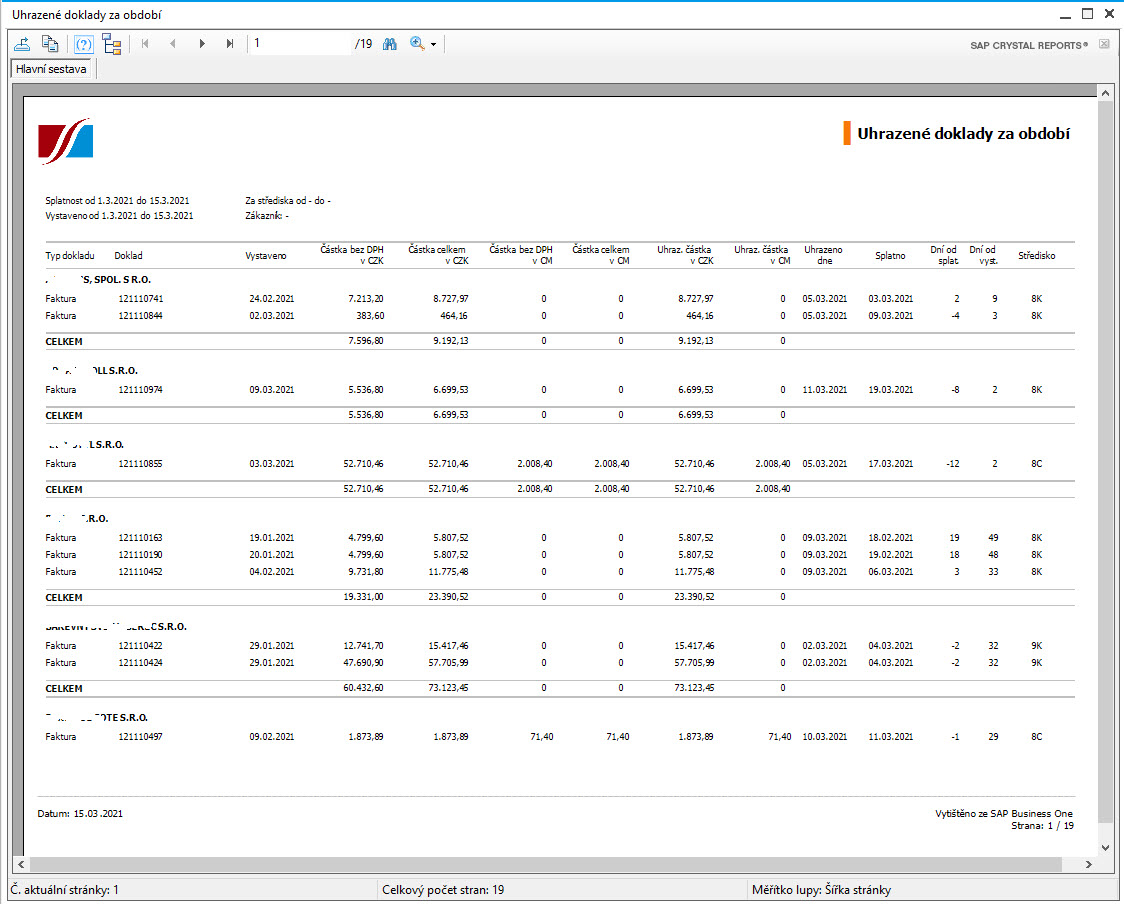
Task: Click the Splatno column header
Action: [890, 256]
